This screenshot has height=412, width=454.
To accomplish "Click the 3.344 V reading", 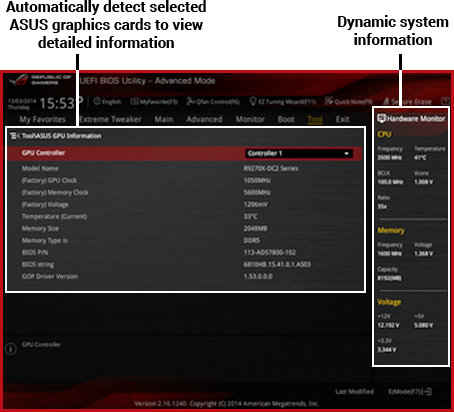I will (387, 350).
